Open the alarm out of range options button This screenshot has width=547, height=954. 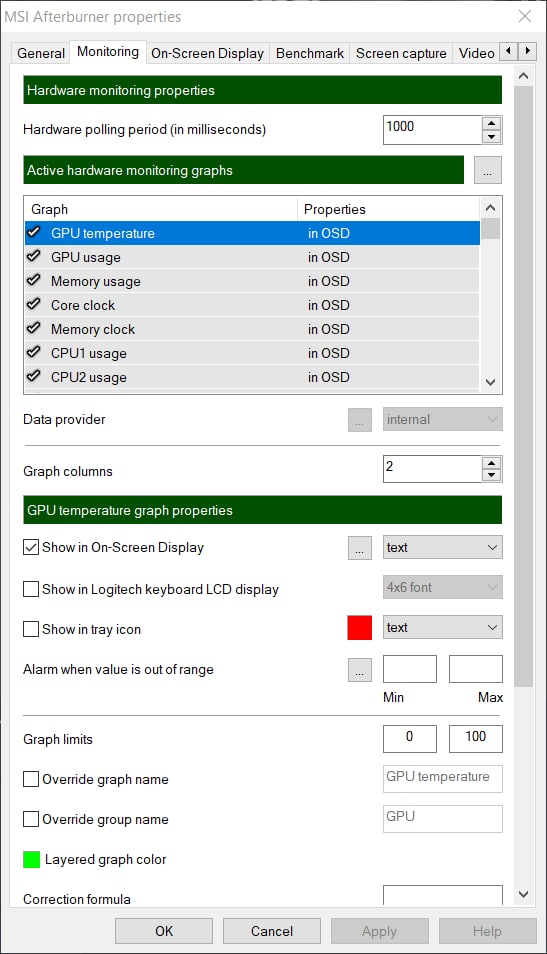[360, 669]
